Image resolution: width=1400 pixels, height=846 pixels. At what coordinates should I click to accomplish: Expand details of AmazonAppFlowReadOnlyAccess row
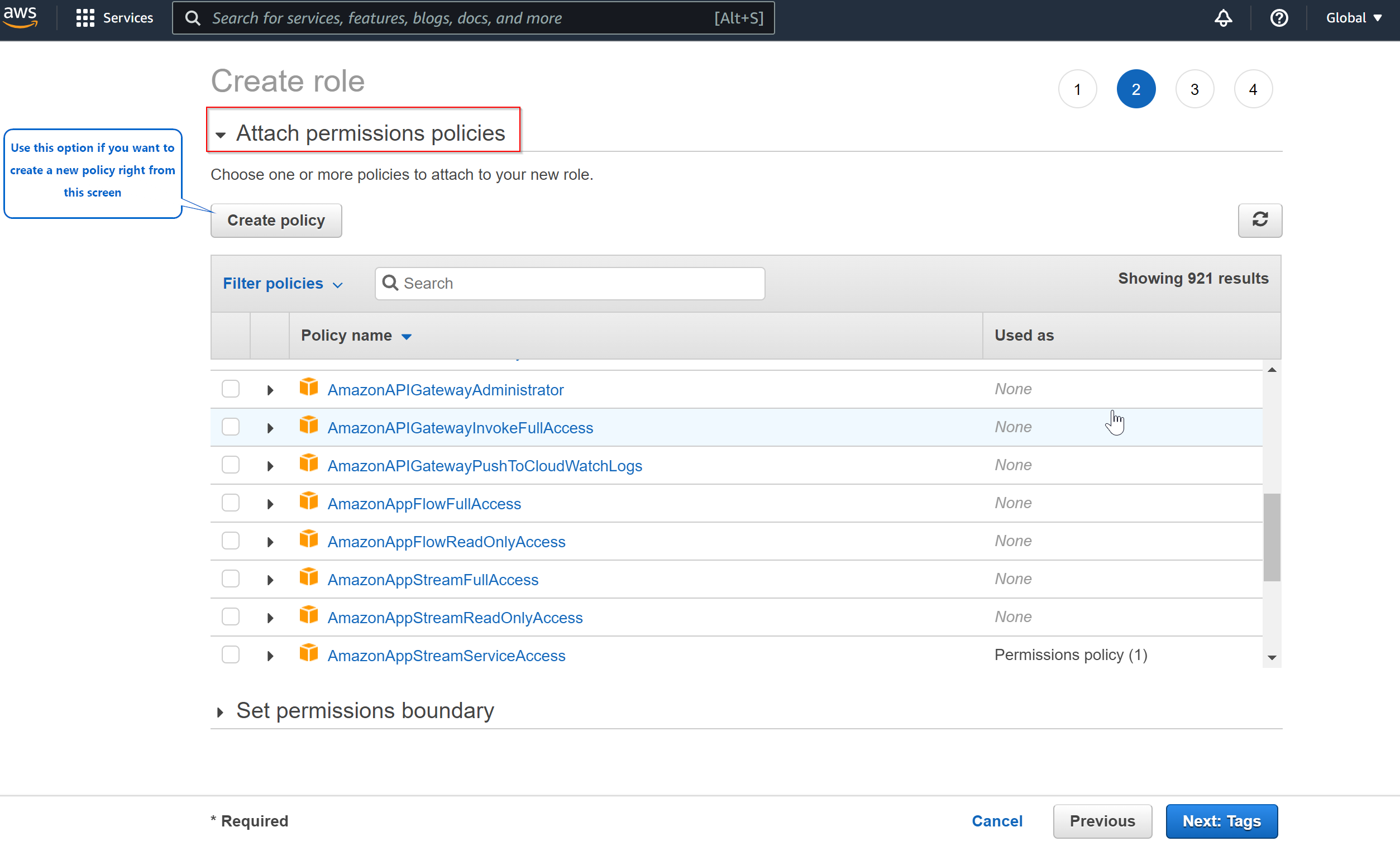coord(270,542)
